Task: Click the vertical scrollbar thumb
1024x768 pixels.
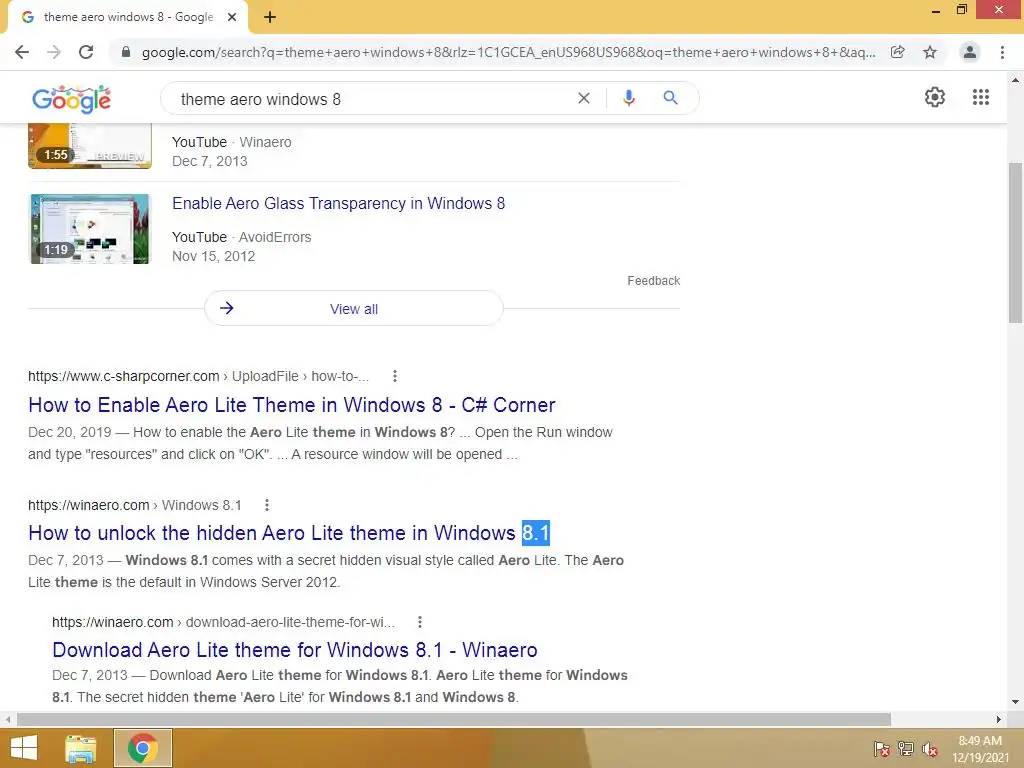Action: tap(1015, 242)
